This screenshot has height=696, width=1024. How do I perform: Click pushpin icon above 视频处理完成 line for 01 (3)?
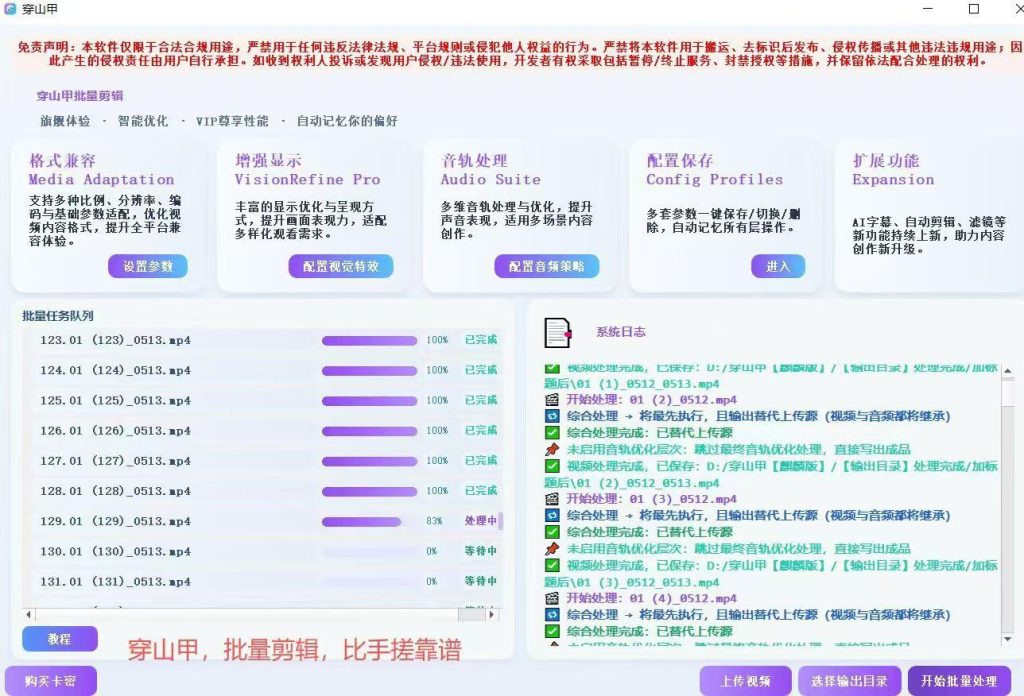pyautogui.click(x=552, y=548)
